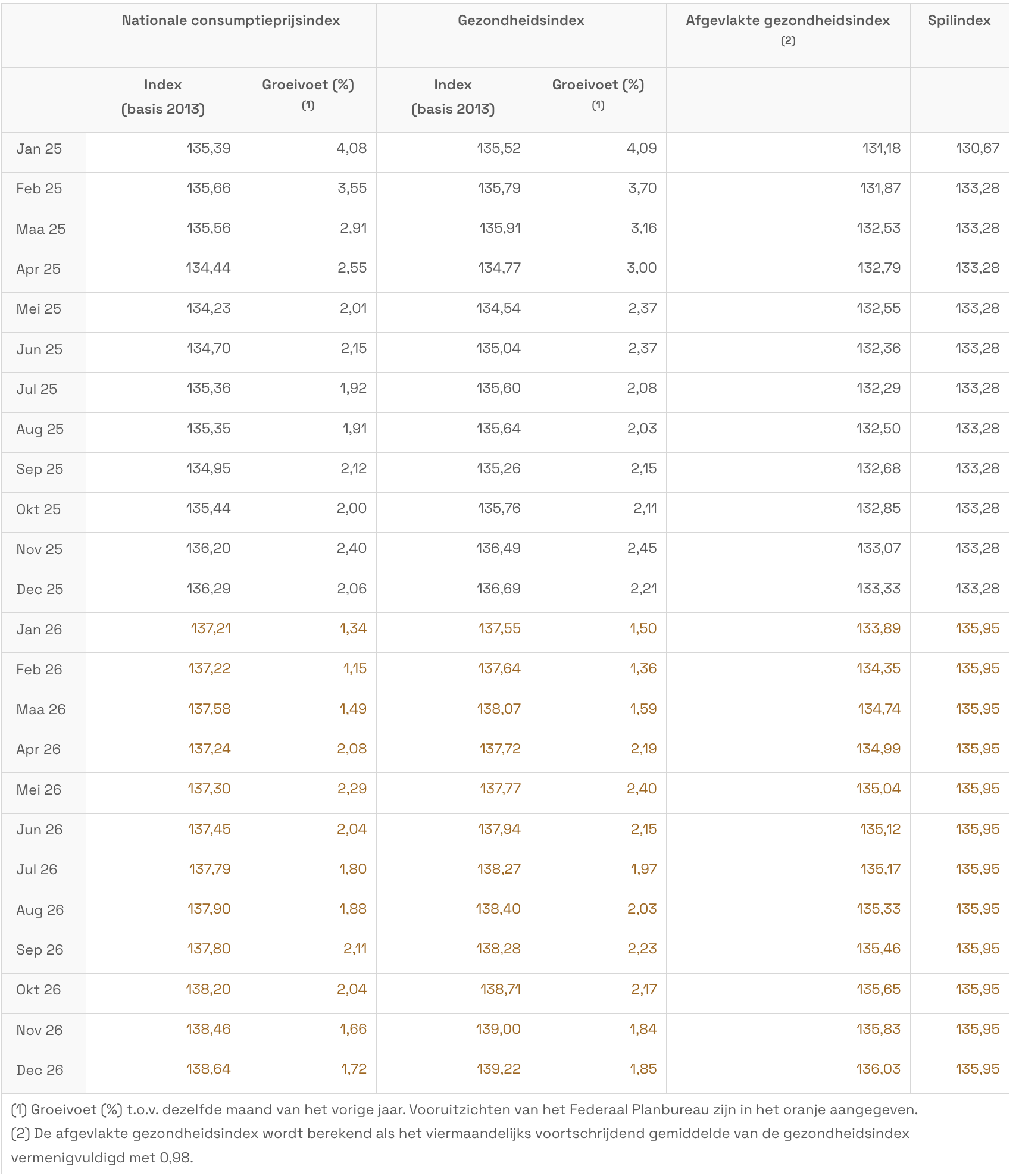Select the Dec 26 row label
This screenshot has height=1176, width=1019.
pos(40,1070)
